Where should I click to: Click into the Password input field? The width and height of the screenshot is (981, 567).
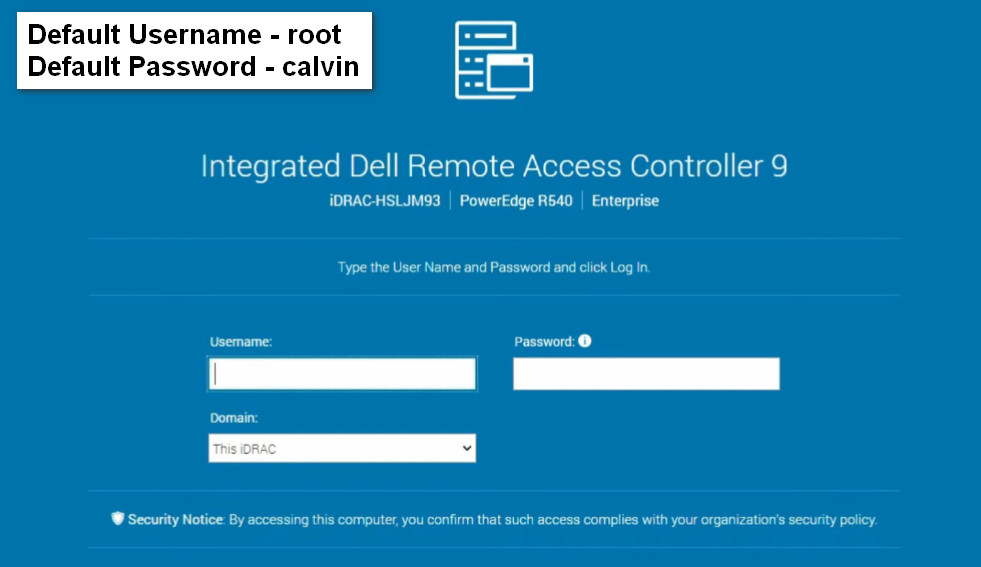click(x=646, y=374)
